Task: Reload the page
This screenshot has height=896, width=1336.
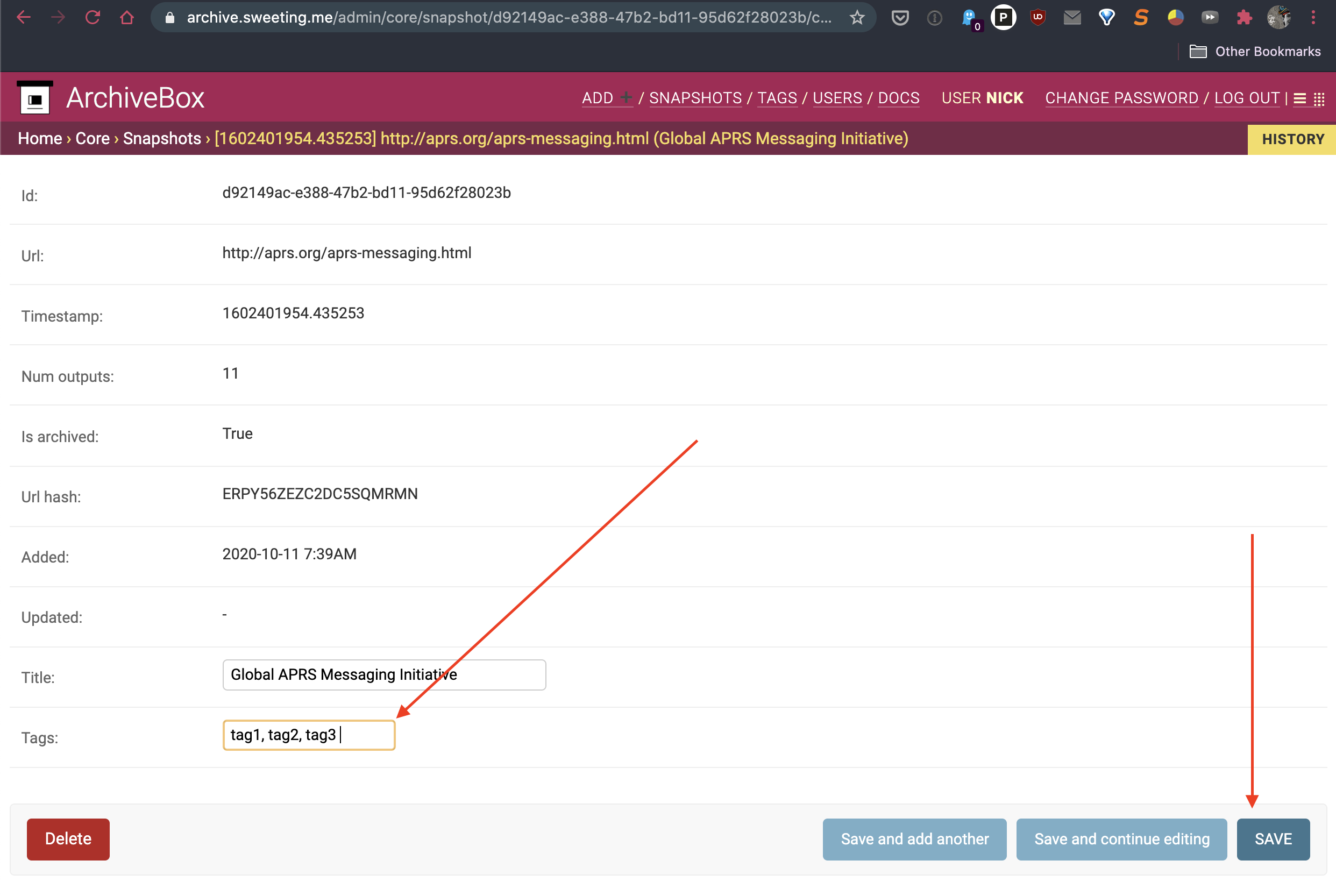Action: tap(93, 18)
